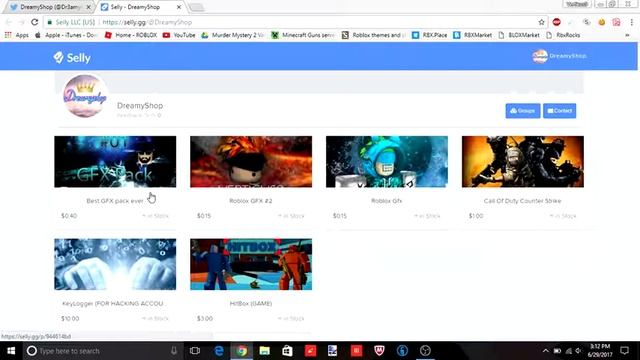The height and width of the screenshot is (360, 640).
Task: Click the Contact button
Action: [x=559, y=111]
